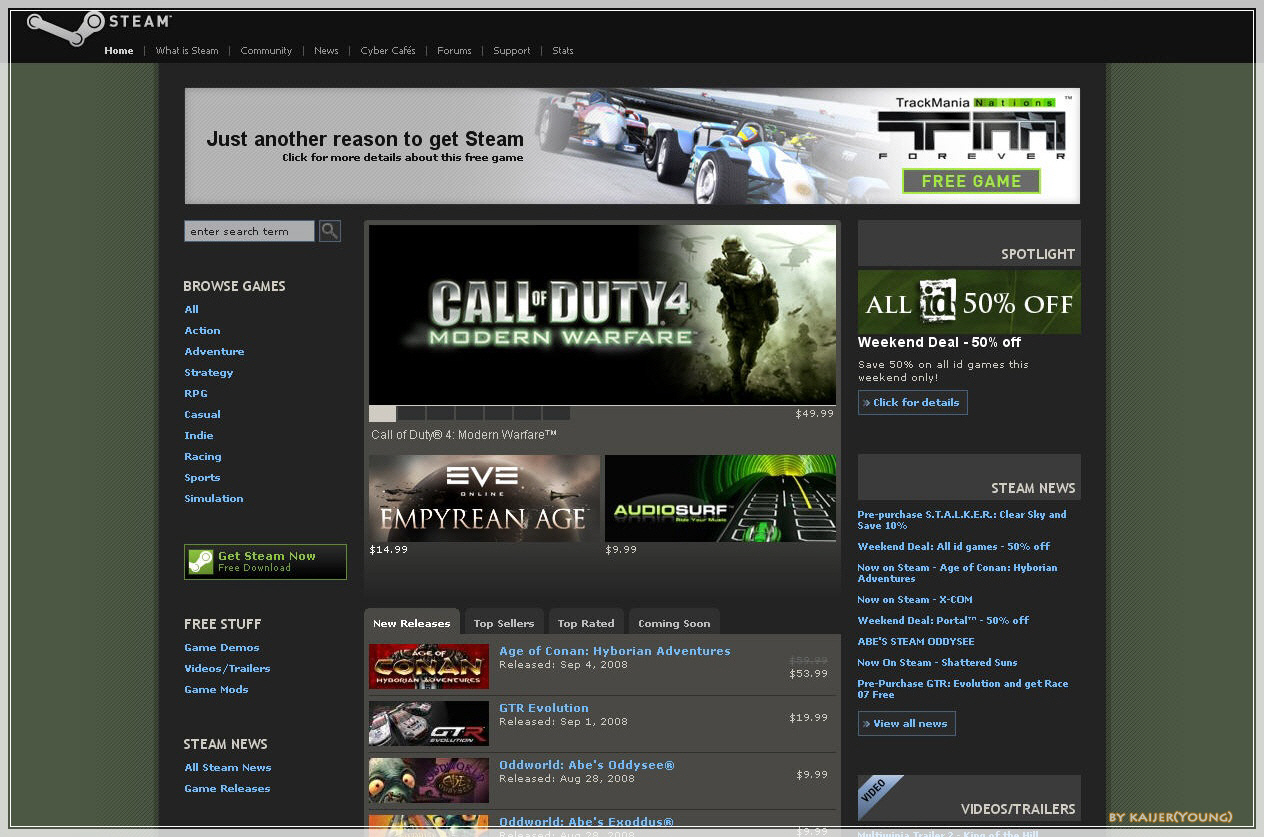The image size is (1264, 837).
Task: Click the Steam logo in header
Action: (x=99, y=27)
